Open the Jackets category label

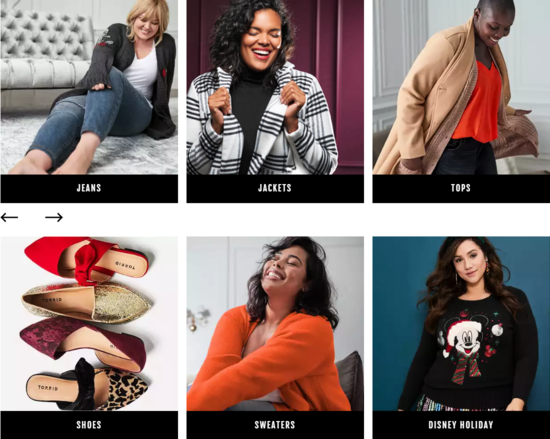[x=275, y=188]
